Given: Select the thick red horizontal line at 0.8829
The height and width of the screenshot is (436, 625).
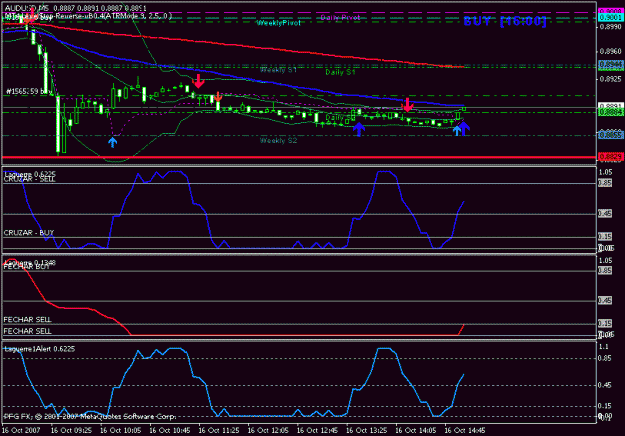Looking at the screenshot, I should tap(299, 157).
